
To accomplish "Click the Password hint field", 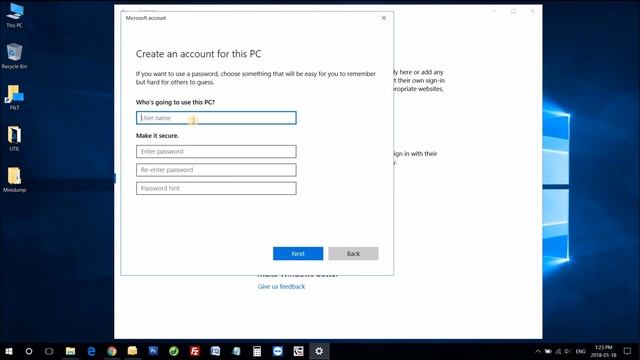I will (216, 188).
